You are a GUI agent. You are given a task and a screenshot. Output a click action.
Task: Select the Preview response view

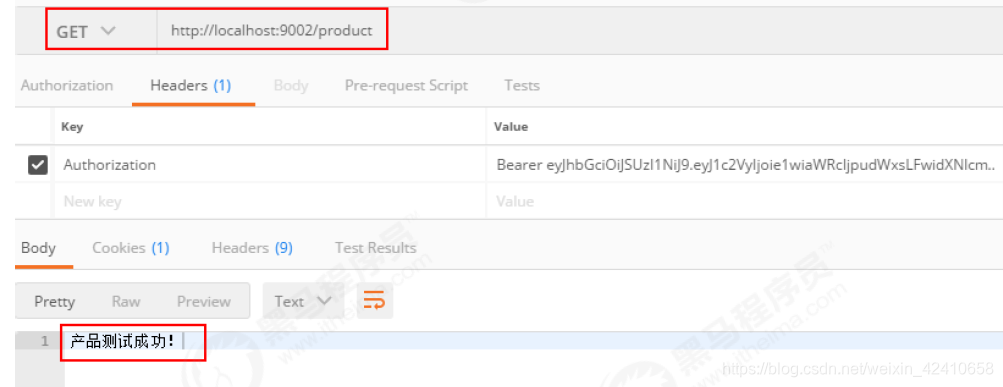203,301
